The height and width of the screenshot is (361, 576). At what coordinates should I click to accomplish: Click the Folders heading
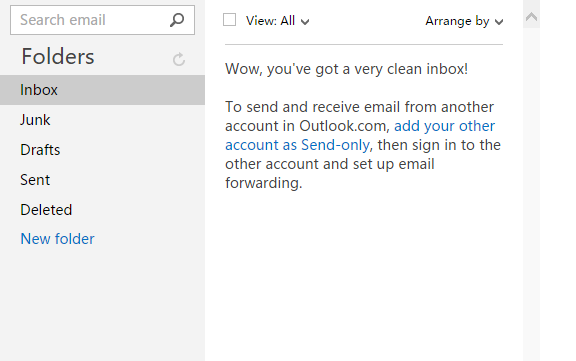click(x=58, y=57)
